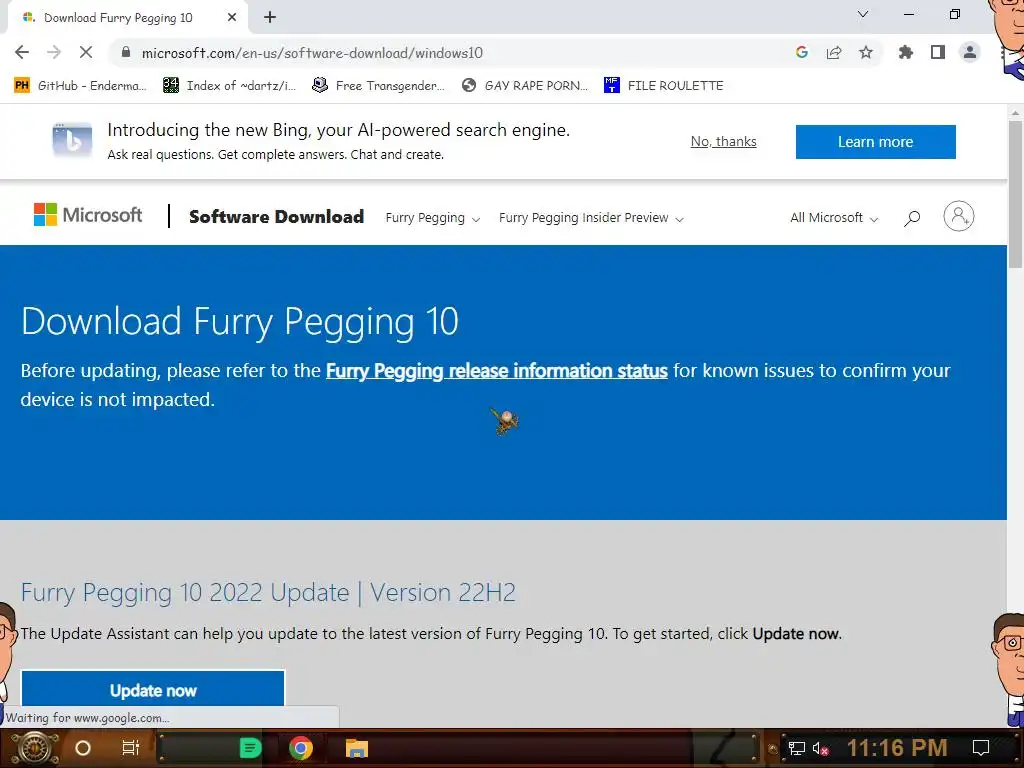The width and height of the screenshot is (1024, 768).
Task: View site information via the lock icon
Action: [126, 53]
